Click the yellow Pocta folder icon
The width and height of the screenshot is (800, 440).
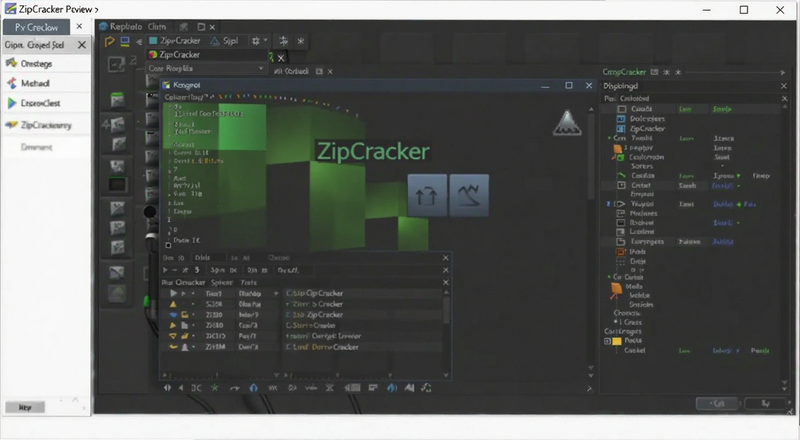tap(617, 341)
